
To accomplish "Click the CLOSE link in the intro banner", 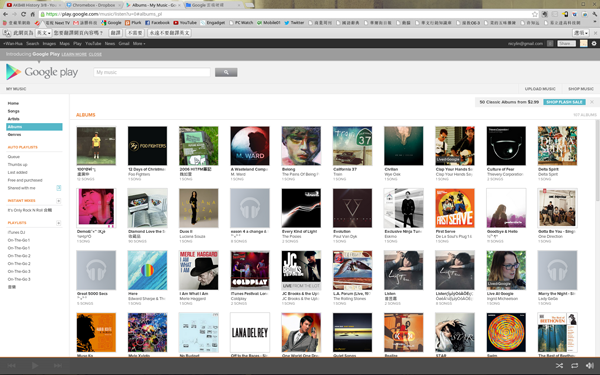I will [x=95, y=54].
